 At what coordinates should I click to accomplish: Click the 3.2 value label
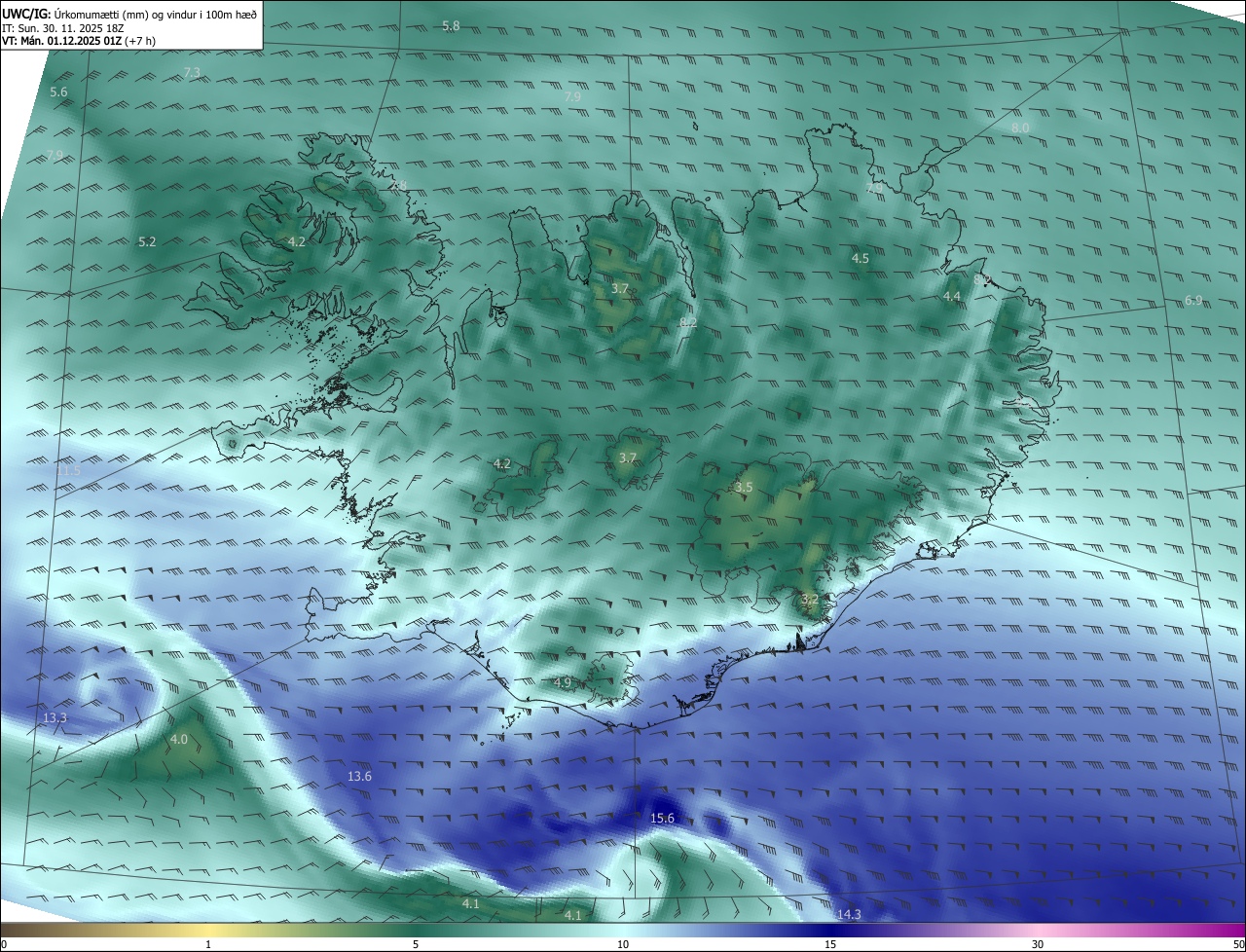coord(809,600)
